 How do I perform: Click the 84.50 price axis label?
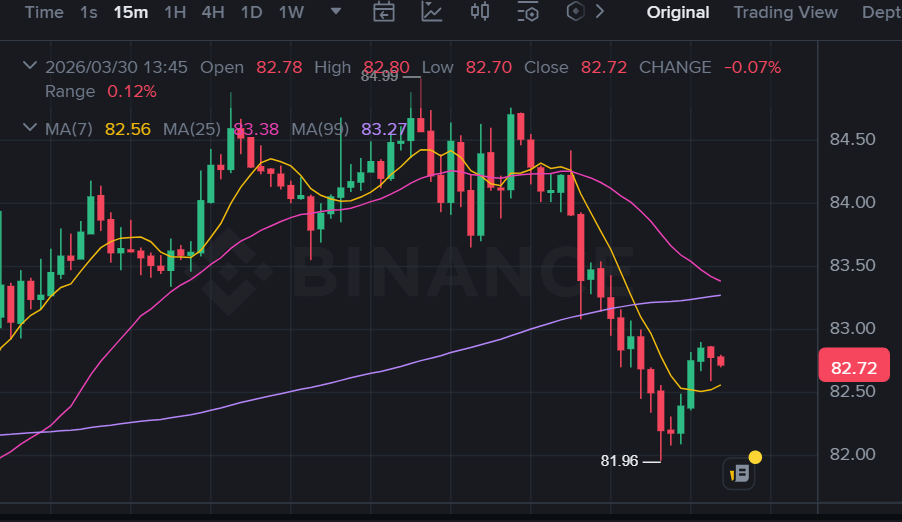[x=852, y=139]
